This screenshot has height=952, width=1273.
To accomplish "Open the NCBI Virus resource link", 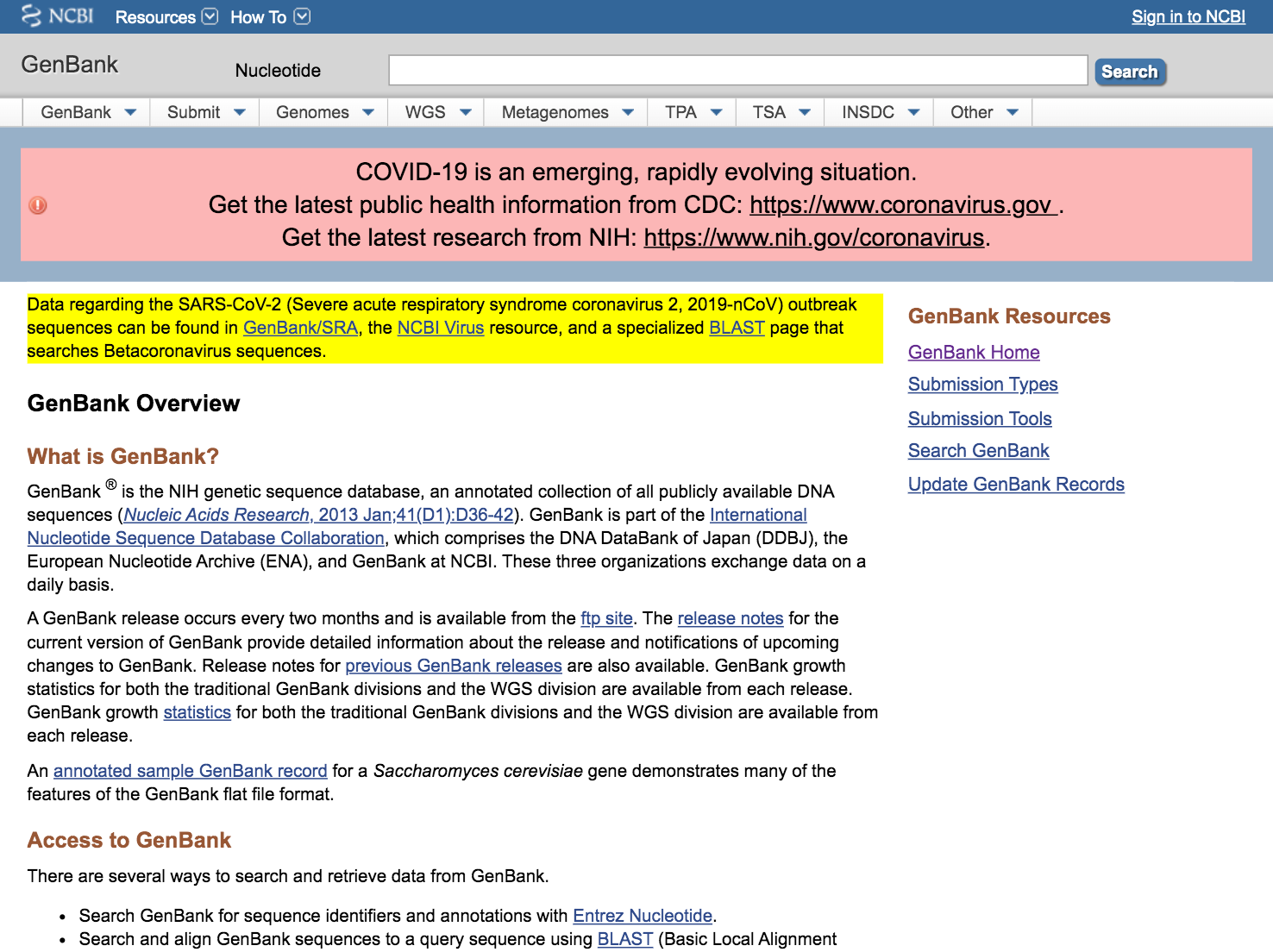I will pyautogui.click(x=440, y=329).
